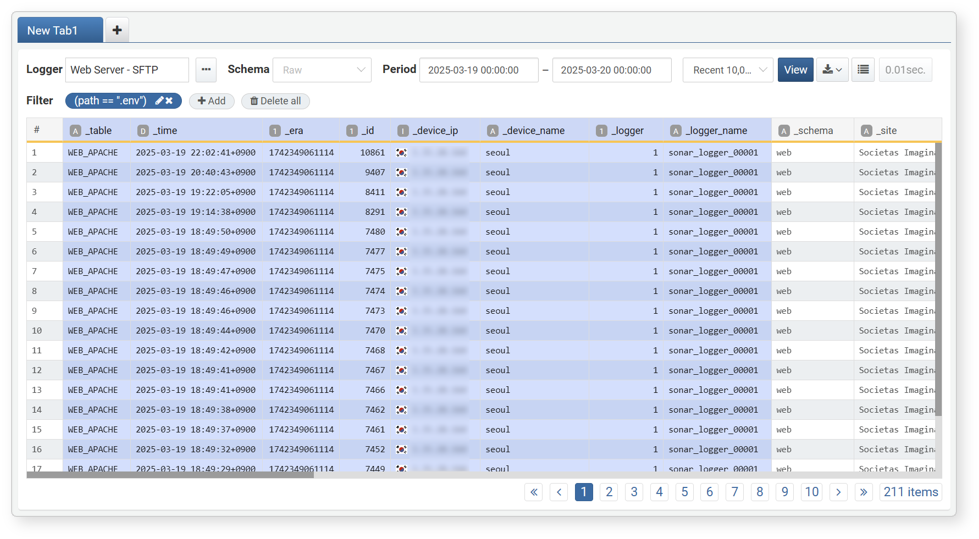Run the query with View button
Image resolution: width=979 pixels, height=539 pixels.
click(795, 70)
